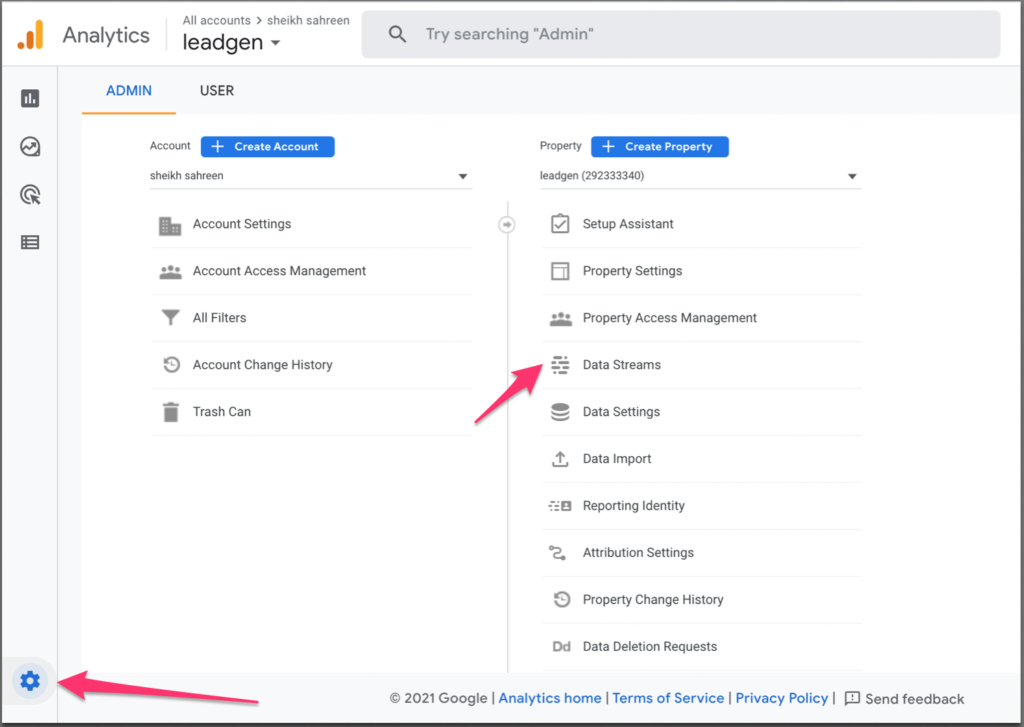Click the circular arrow between account and property columns

pyautogui.click(x=507, y=225)
